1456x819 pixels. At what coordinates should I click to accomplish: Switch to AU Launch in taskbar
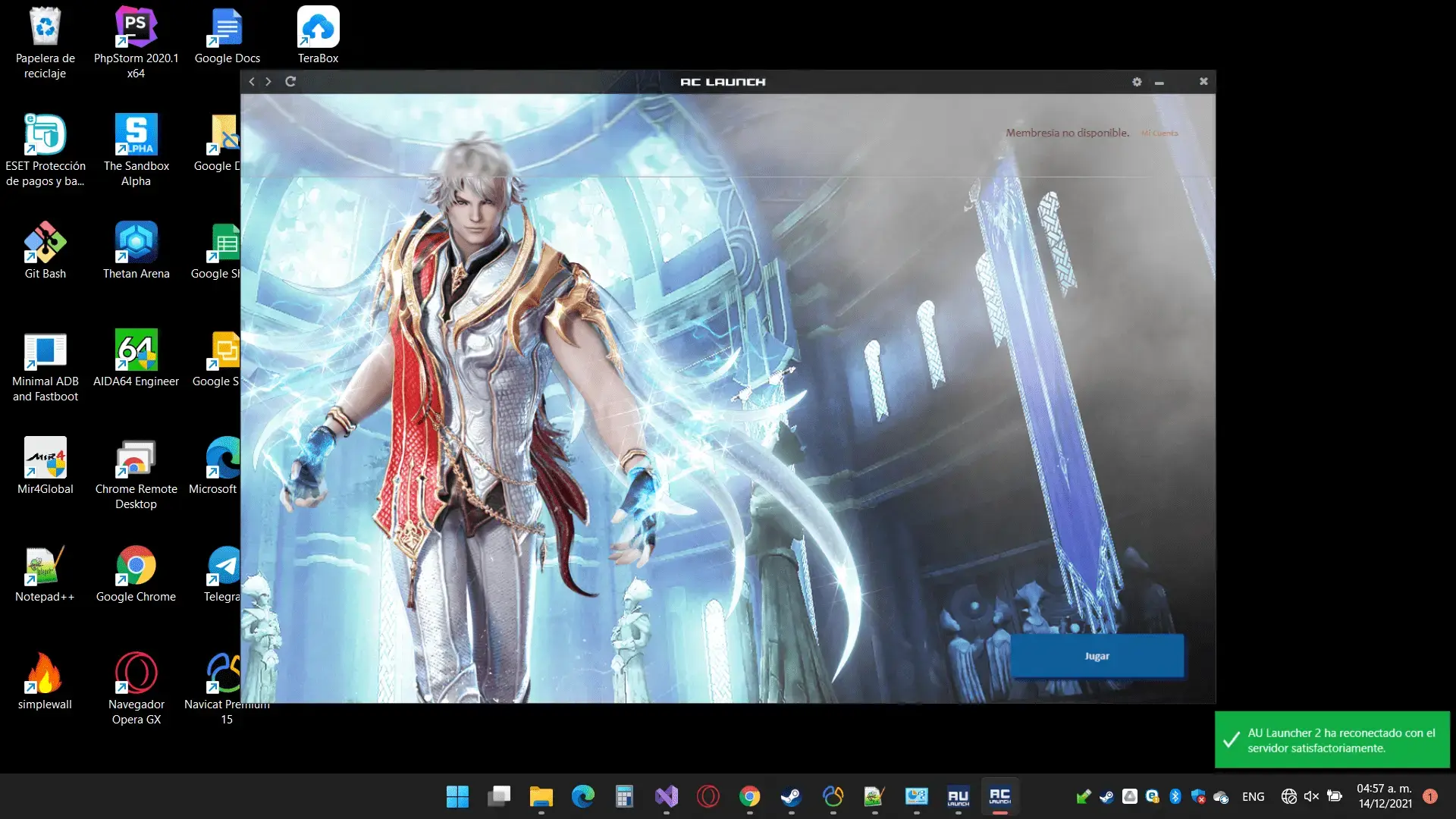click(958, 796)
